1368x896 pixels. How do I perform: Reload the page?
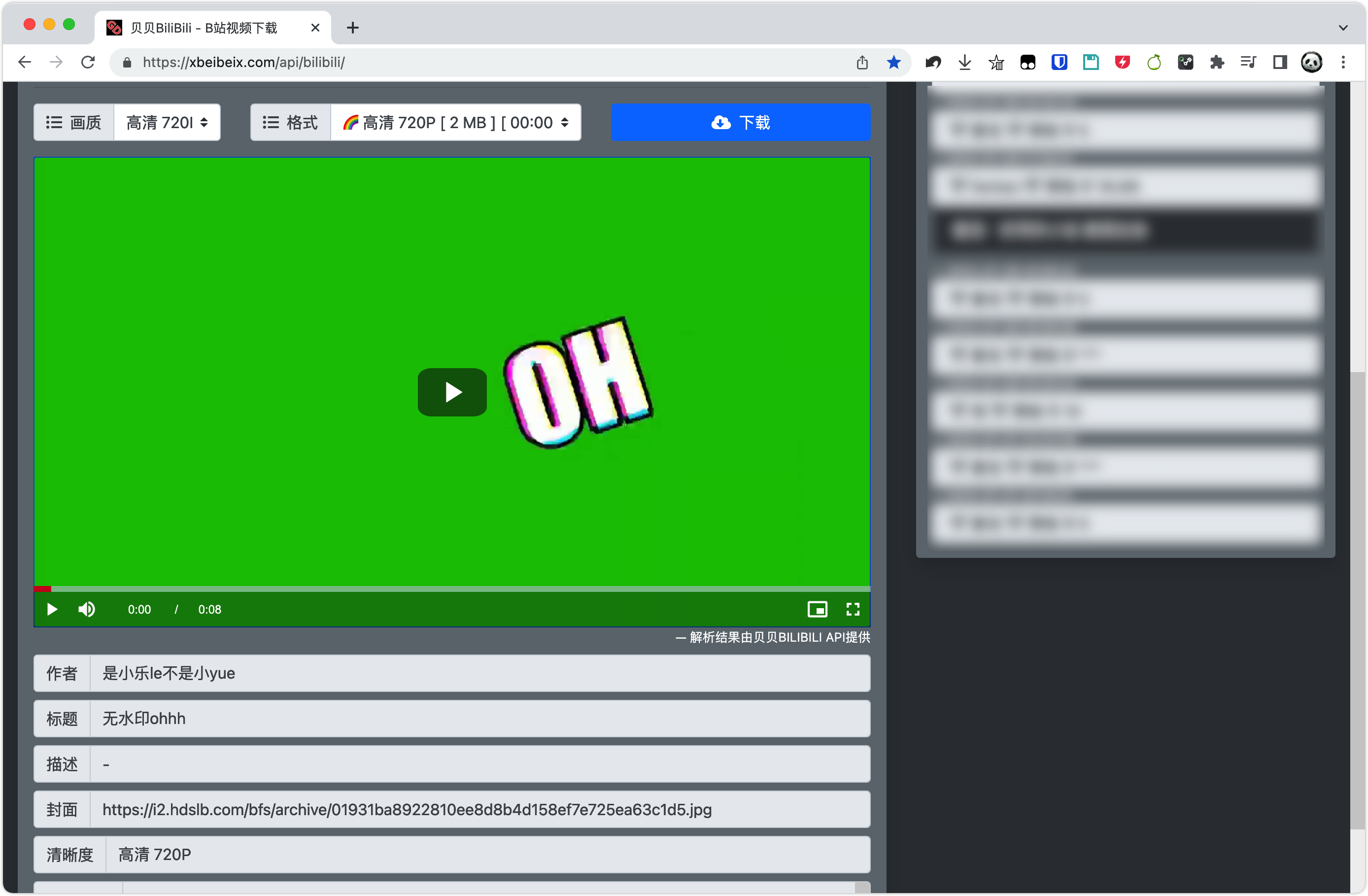(88, 62)
